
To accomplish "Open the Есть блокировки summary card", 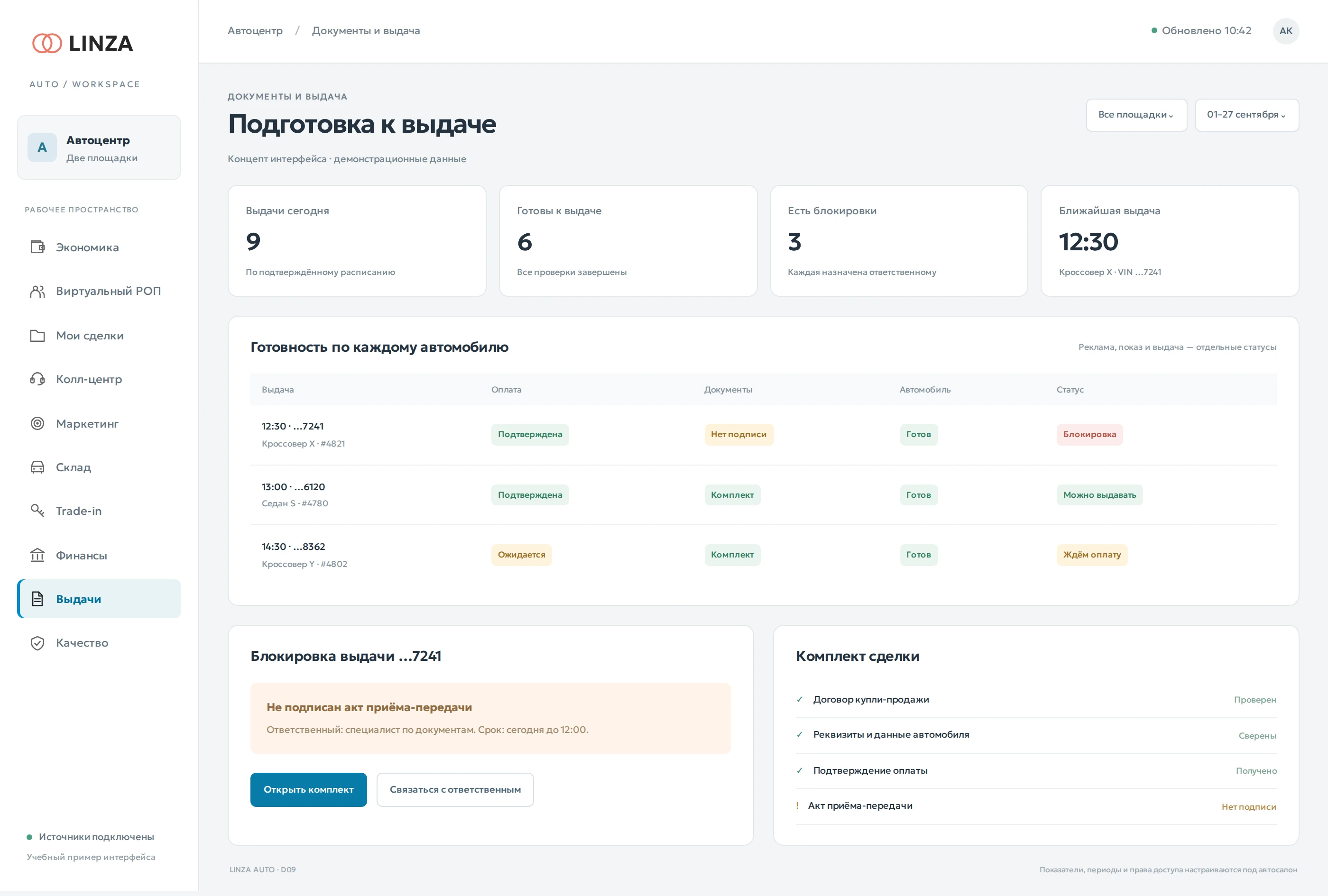I will coord(899,240).
